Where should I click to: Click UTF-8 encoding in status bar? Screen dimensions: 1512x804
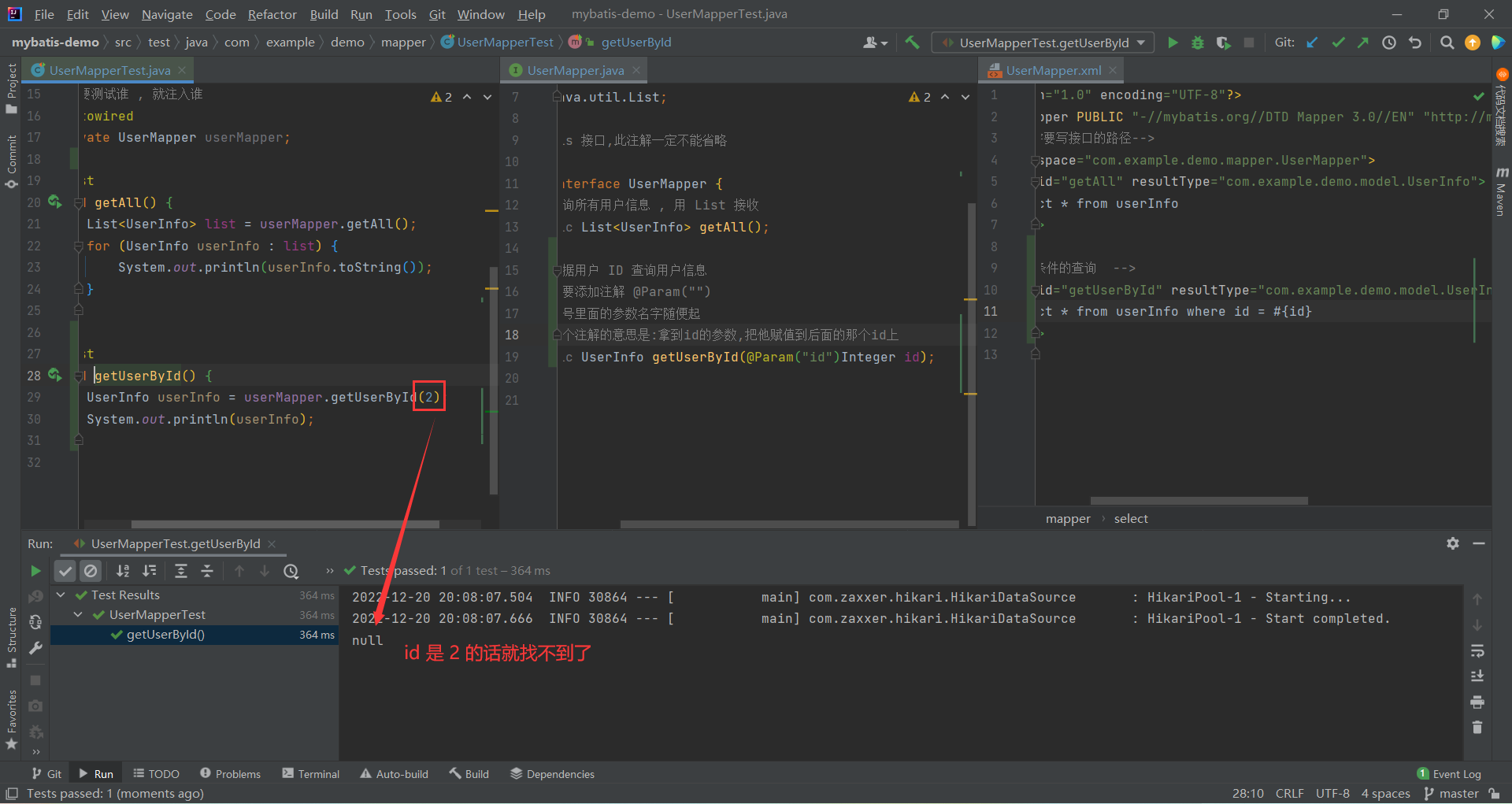pos(1332,794)
